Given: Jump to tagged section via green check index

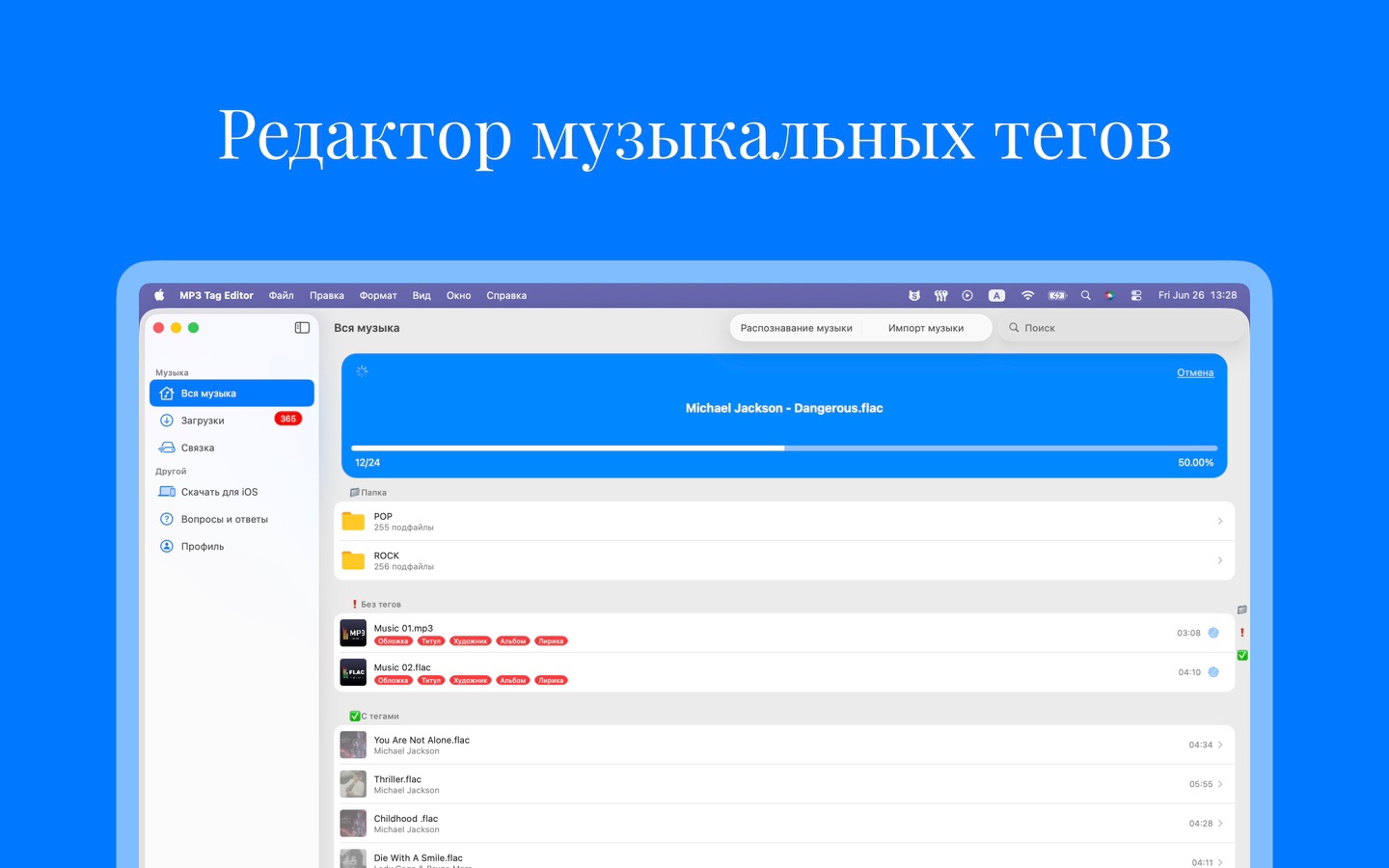Looking at the screenshot, I should 1242,656.
